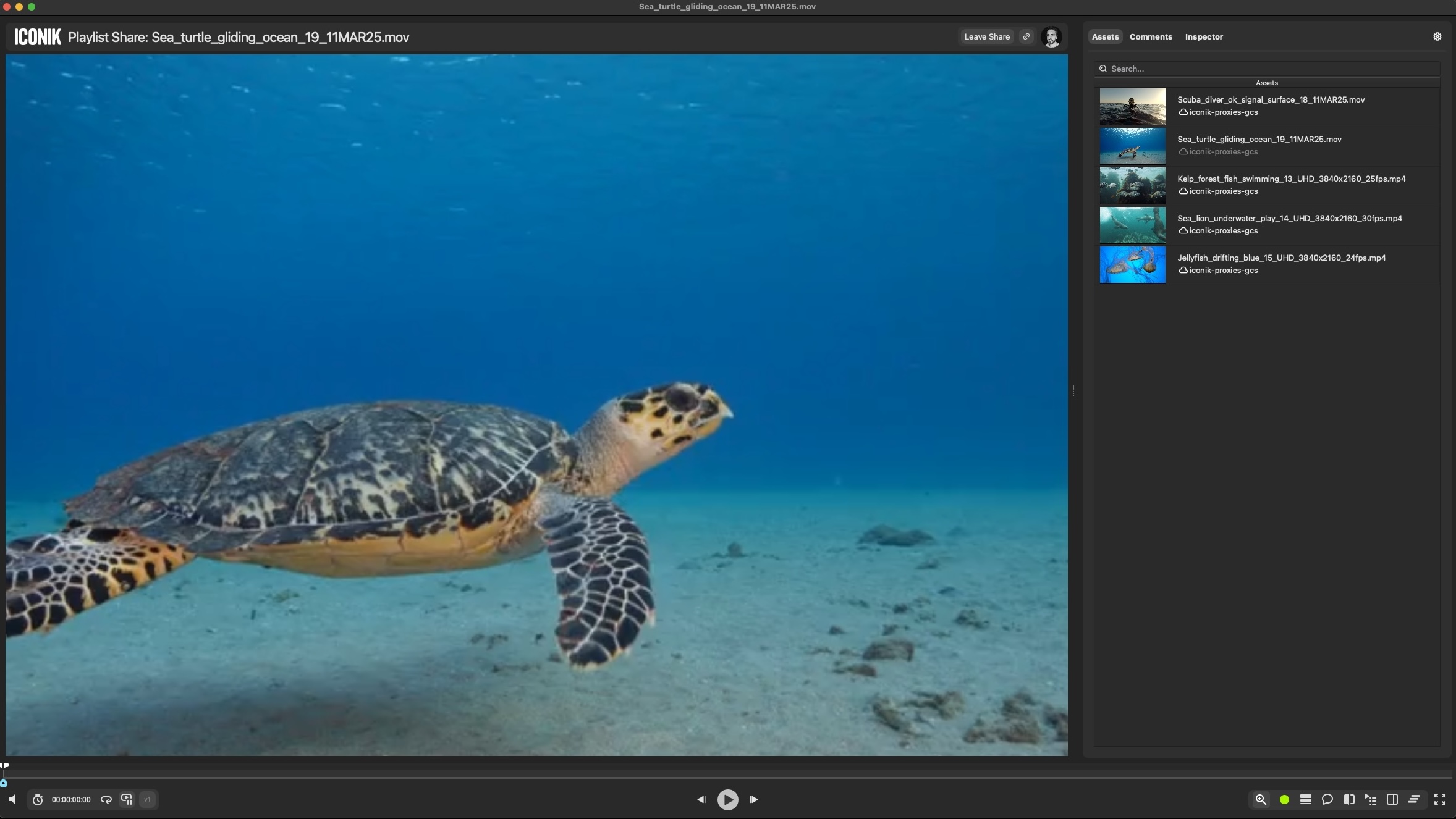Open the user avatar menu
Screen dimensions: 1456x819
point(1051,37)
